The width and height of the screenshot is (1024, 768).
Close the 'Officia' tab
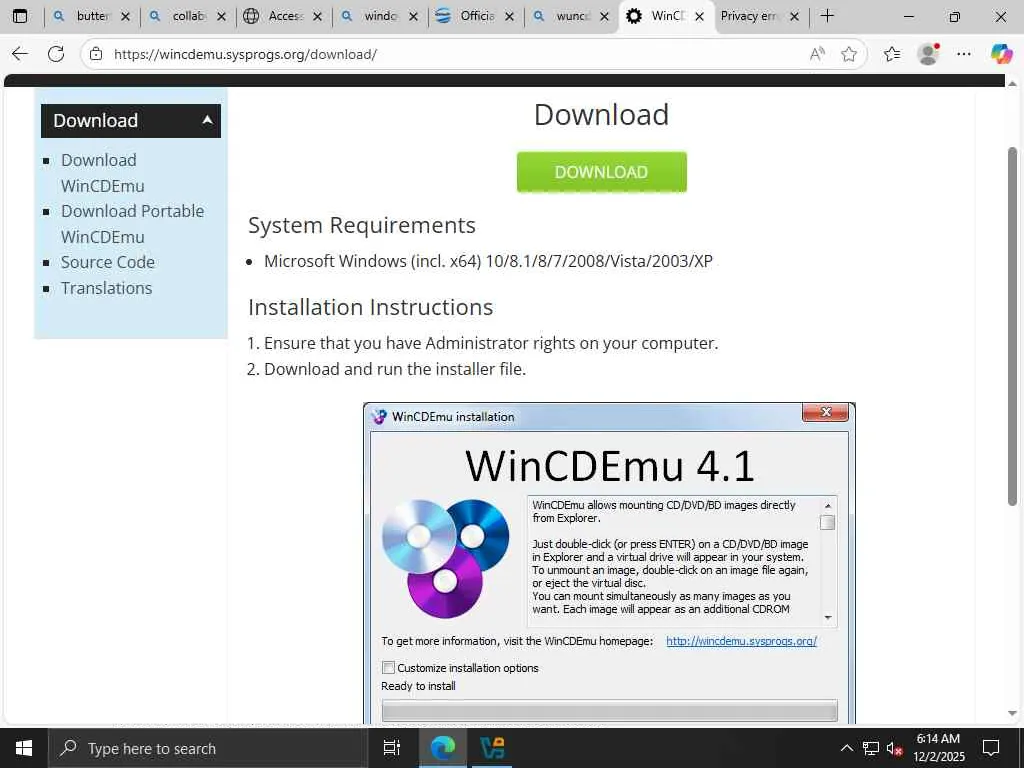click(x=509, y=16)
